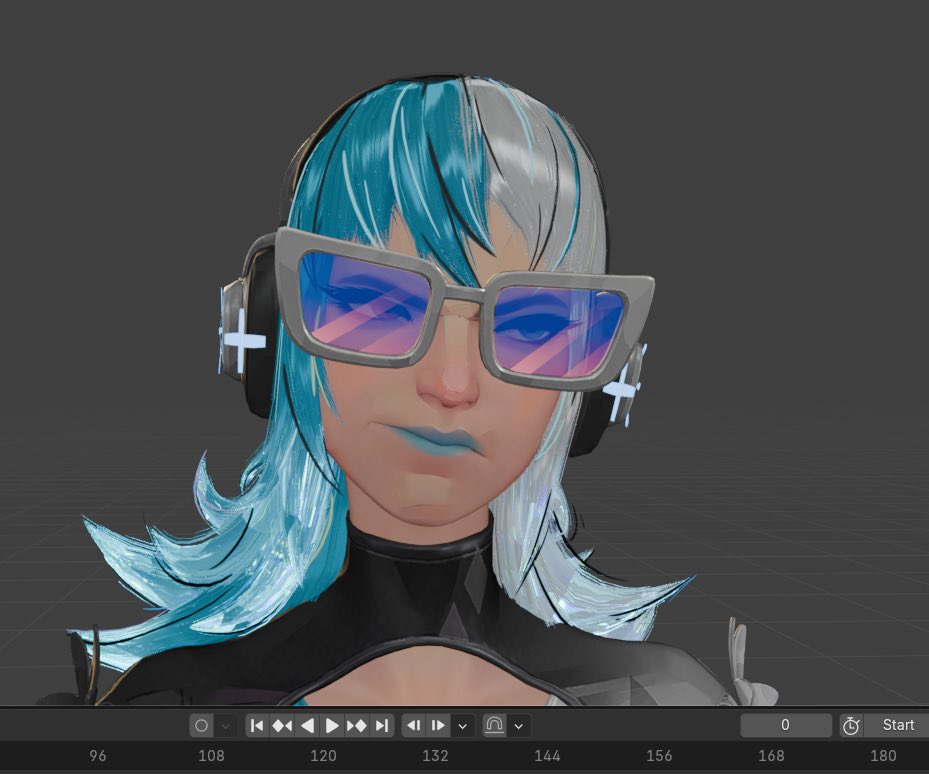The height and width of the screenshot is (774, 929).
Task: Toggle preview range stopwatch icon
Action: pyautogui.click(x=851, y=725)
